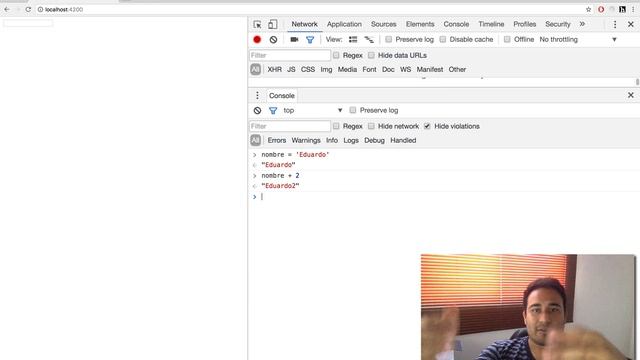Close the DevTools panel
640x360 pixels.
pyautogui.click(x=631, y=24)
